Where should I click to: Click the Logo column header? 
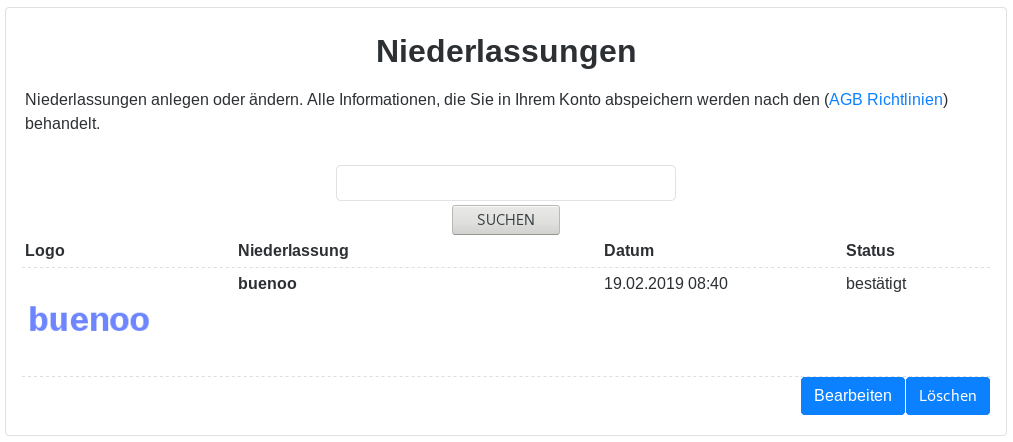(45, 250)
